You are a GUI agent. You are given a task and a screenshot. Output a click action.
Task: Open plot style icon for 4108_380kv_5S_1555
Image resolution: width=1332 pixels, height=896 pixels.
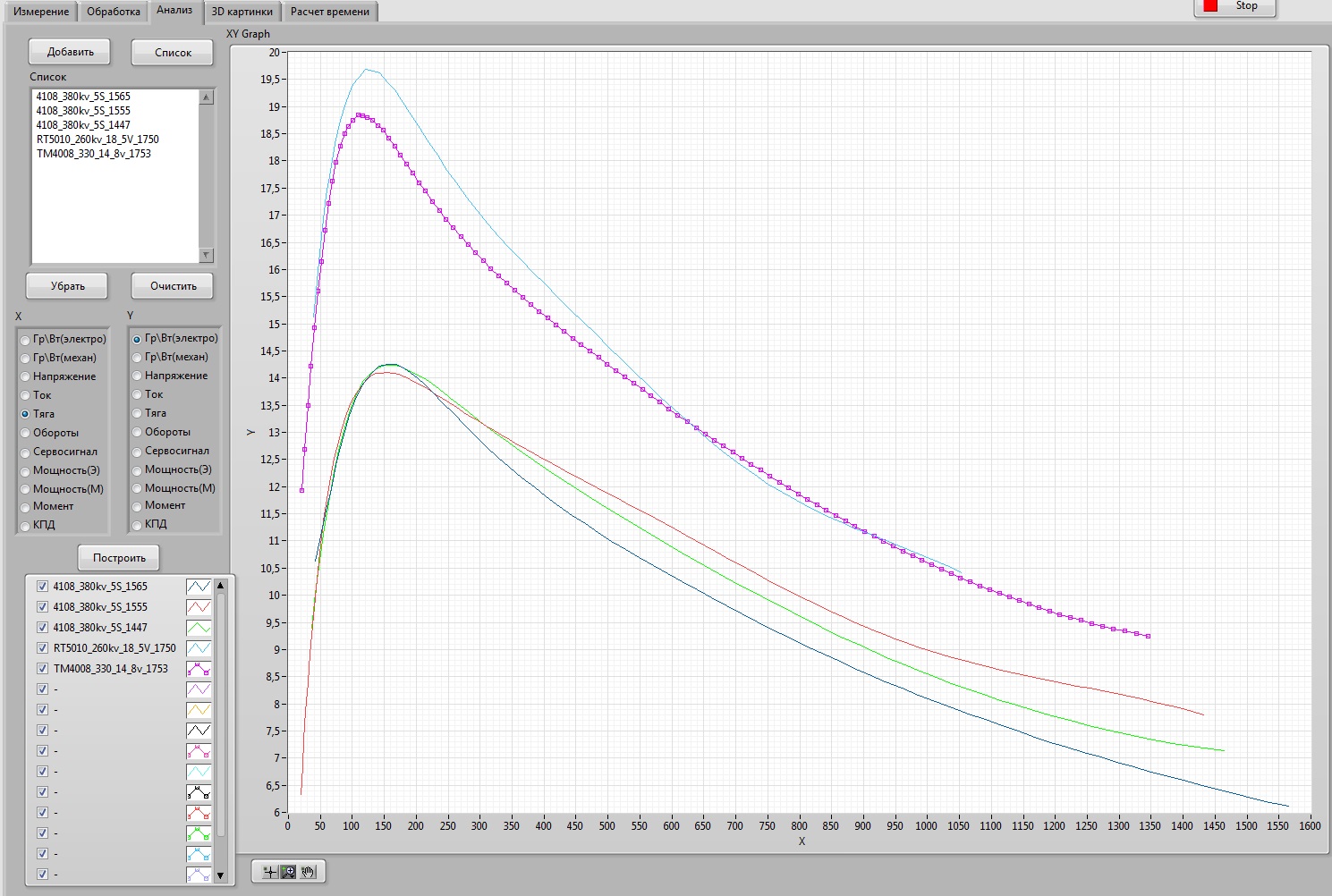pos(199,607)
